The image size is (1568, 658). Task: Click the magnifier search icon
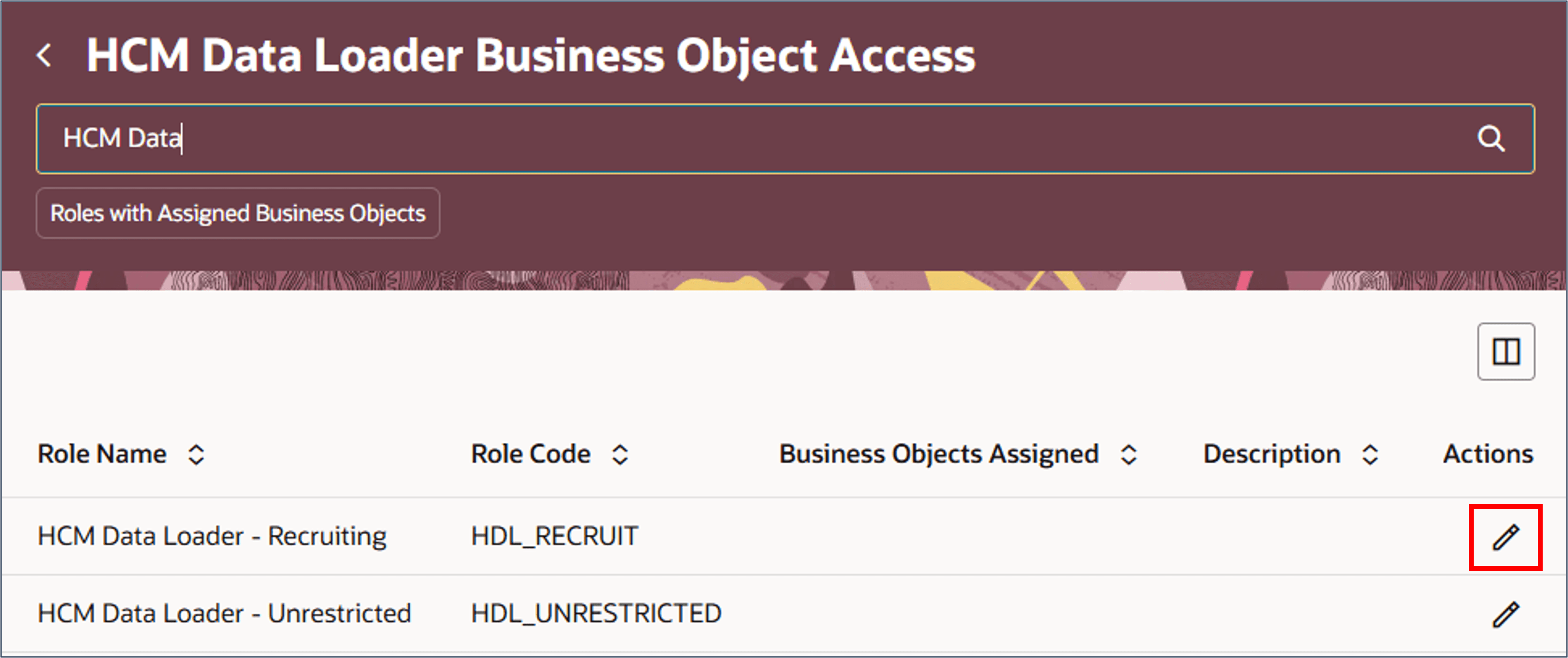pos(1491,139)
